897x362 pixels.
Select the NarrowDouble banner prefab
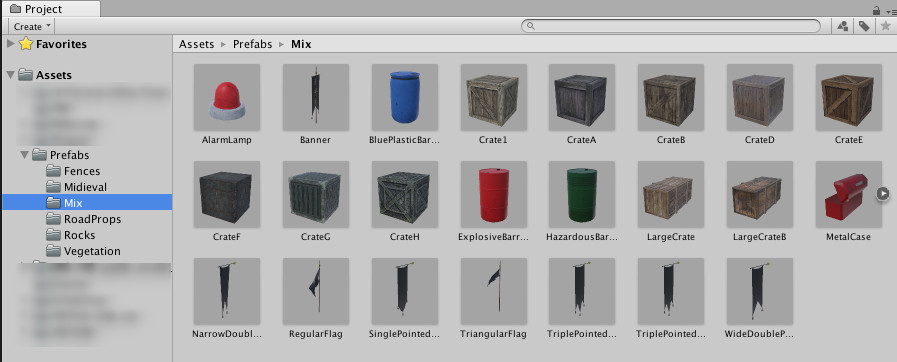[x=227, y=291]
